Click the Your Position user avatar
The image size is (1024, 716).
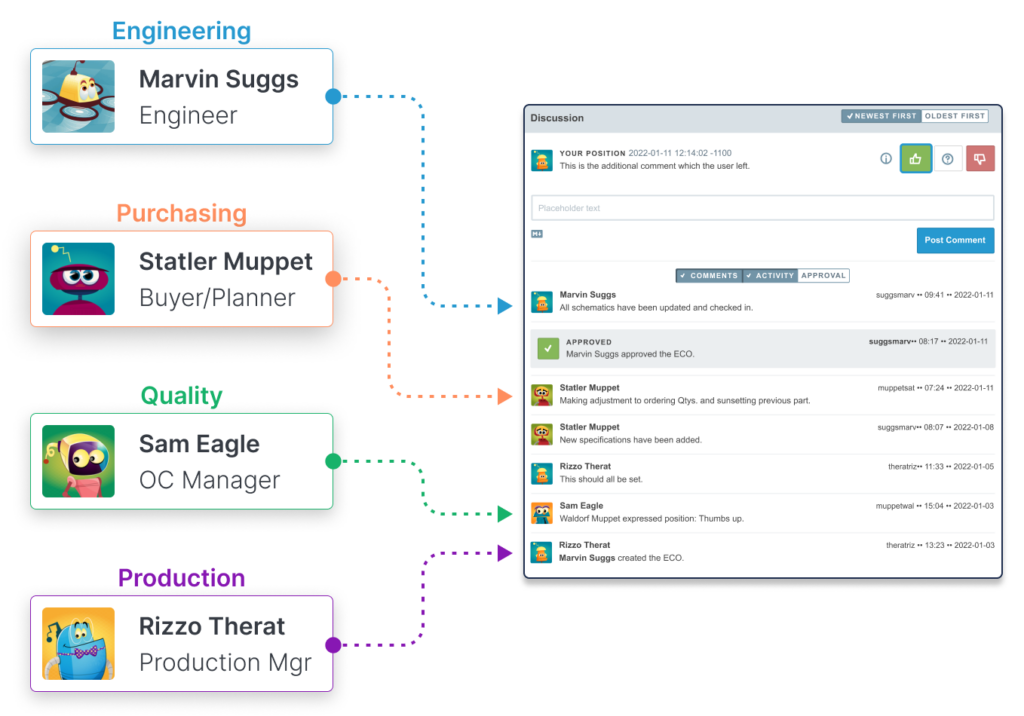(541, 160)
